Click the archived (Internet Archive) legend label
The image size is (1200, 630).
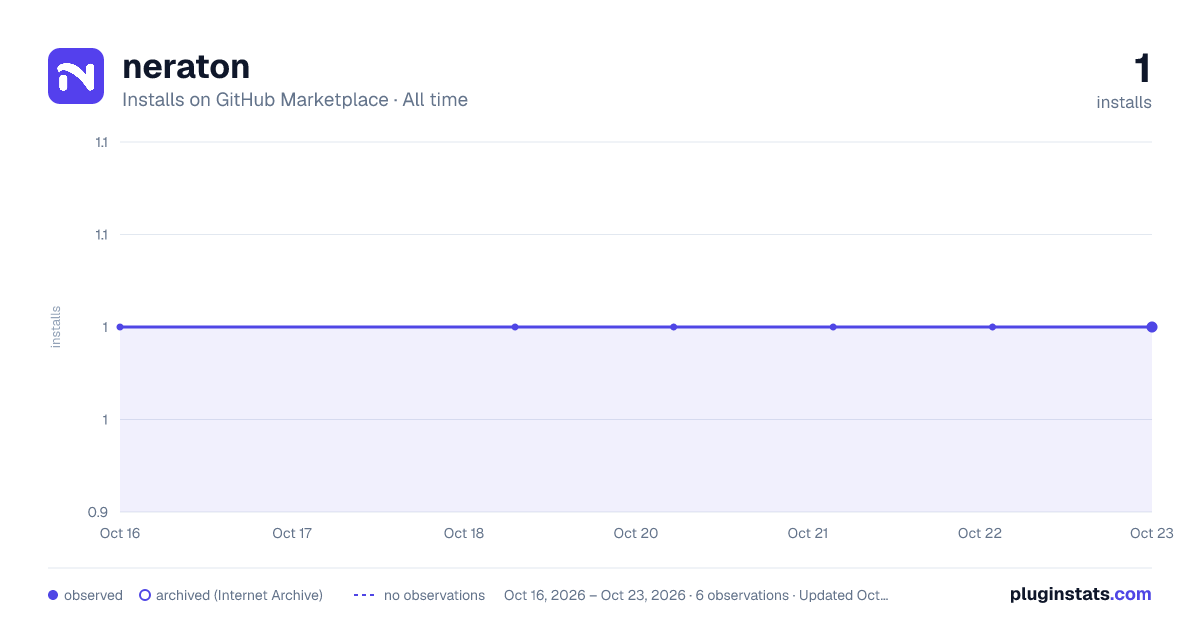click(239, 595)
